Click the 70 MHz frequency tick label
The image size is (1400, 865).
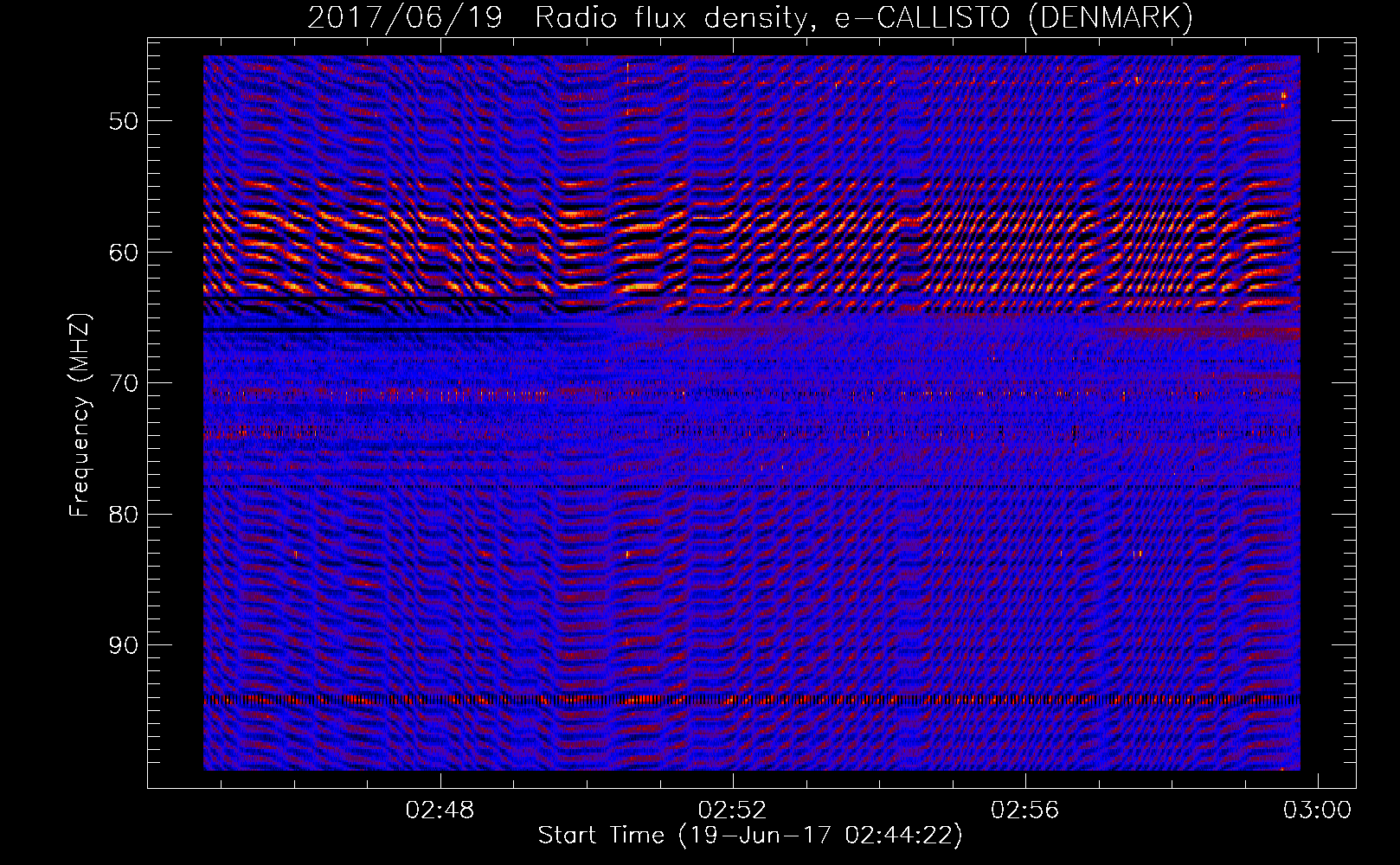(x=124, y=383)
